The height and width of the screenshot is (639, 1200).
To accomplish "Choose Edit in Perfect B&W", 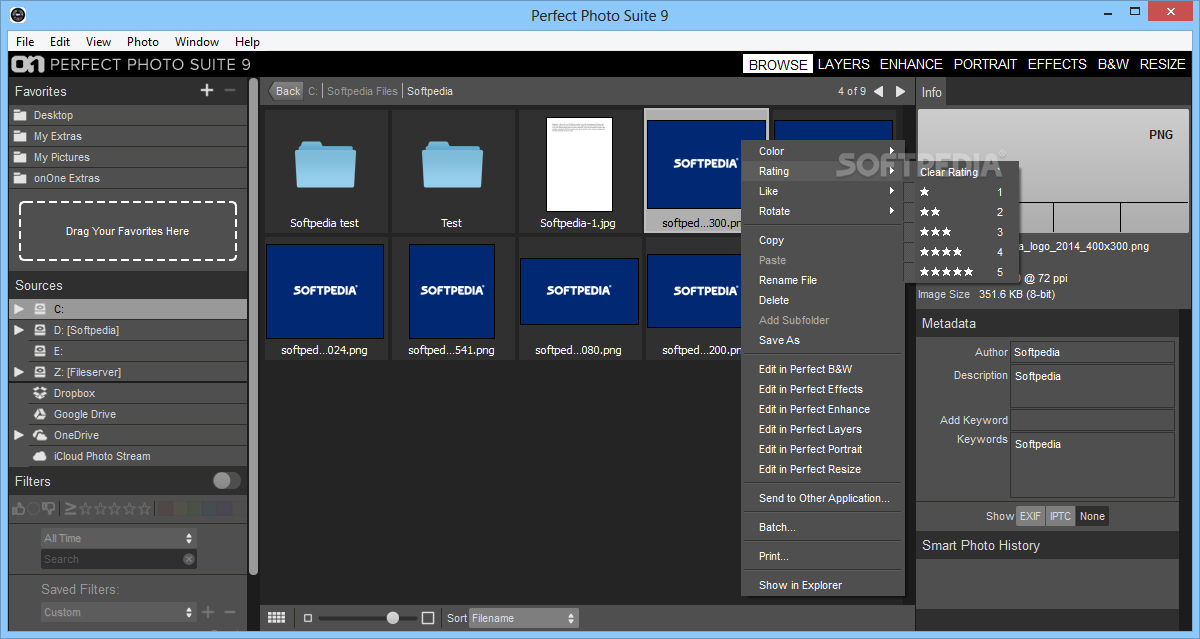I will pos(825,369).
